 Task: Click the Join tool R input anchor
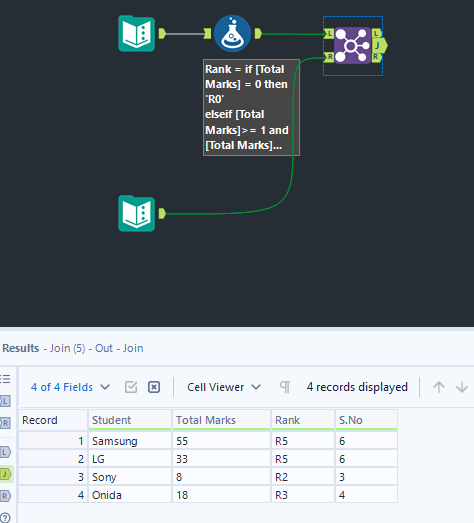[x=329, y=57]
